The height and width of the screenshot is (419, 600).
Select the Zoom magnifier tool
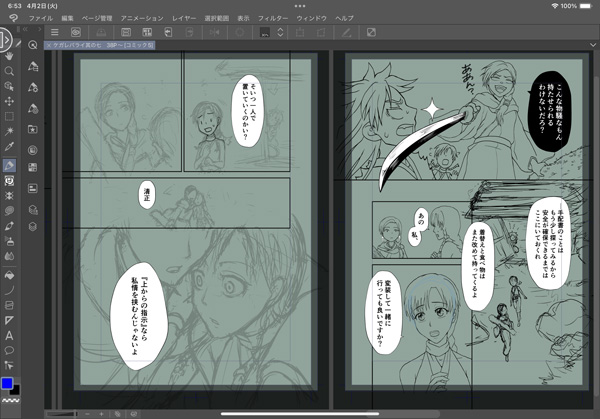click(9, 72)
